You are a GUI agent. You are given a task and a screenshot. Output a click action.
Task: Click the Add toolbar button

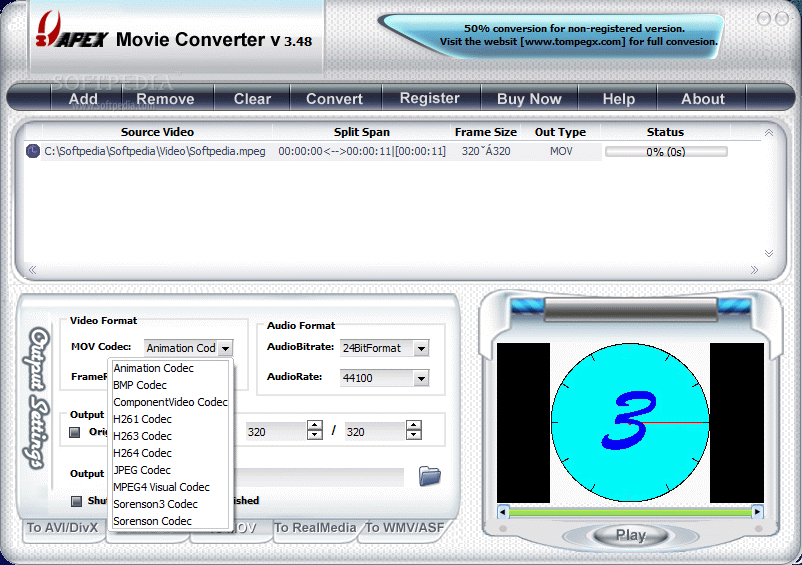click(x=83, y=99)
